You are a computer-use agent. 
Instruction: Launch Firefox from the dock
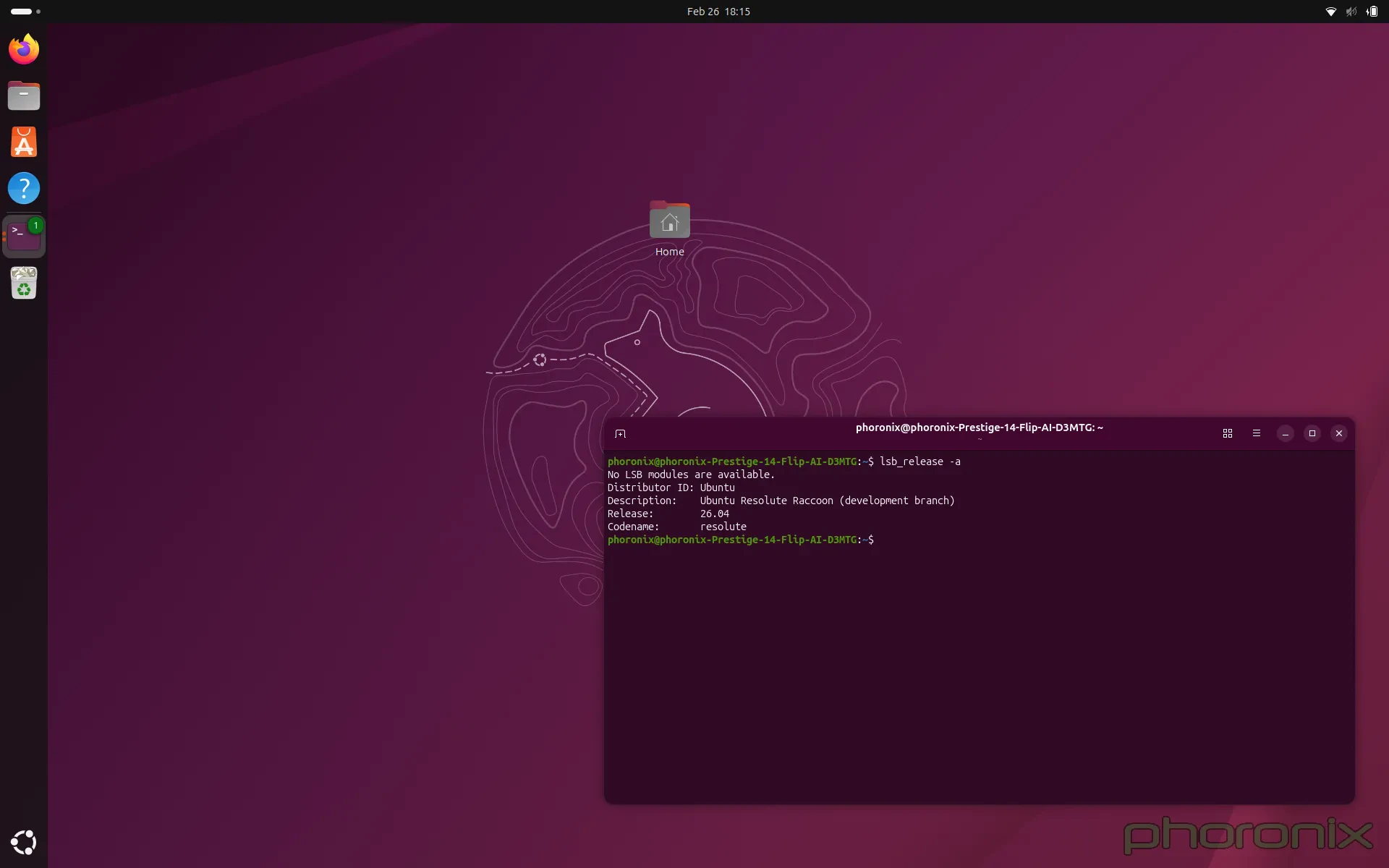click(23, 48)
